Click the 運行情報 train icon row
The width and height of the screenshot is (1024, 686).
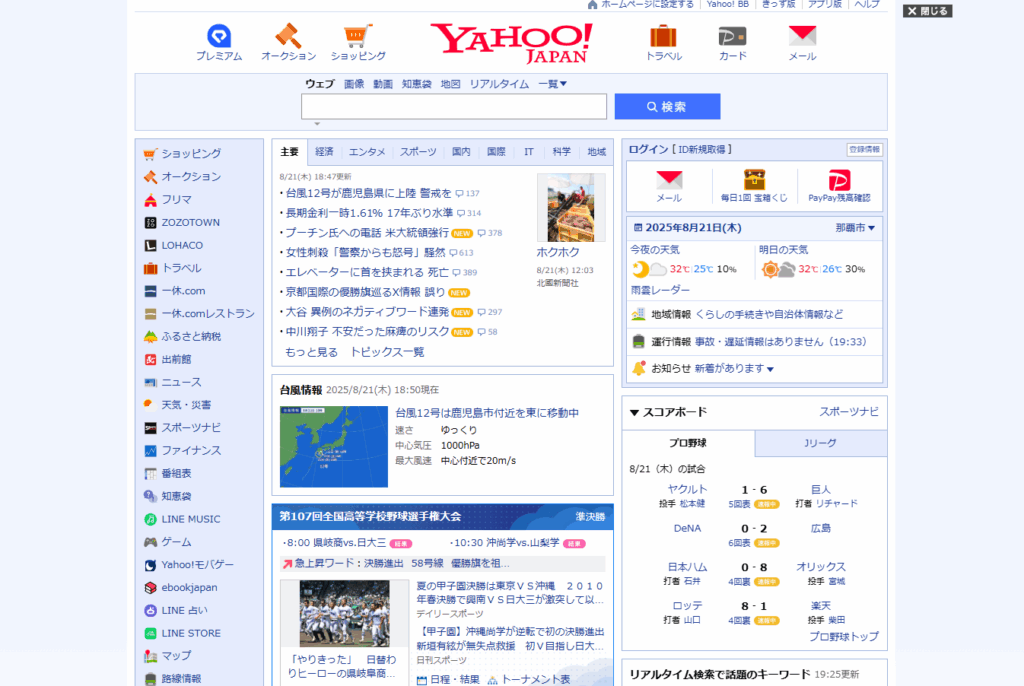click(x=754, y=342)
